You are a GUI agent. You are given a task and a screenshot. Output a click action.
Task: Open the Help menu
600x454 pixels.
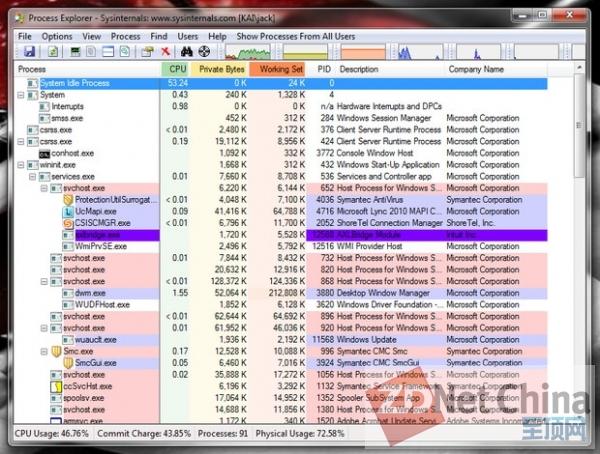(217, 36)
